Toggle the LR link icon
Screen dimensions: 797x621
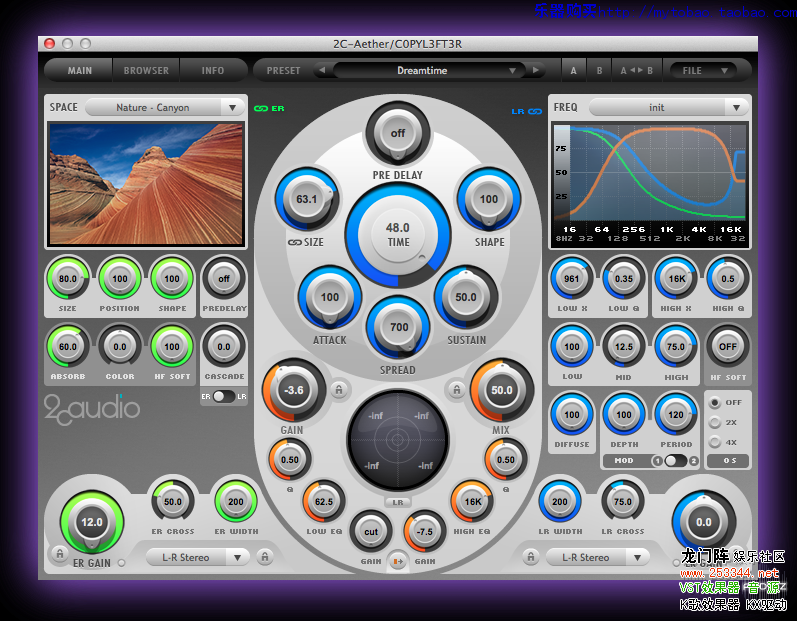535,111
